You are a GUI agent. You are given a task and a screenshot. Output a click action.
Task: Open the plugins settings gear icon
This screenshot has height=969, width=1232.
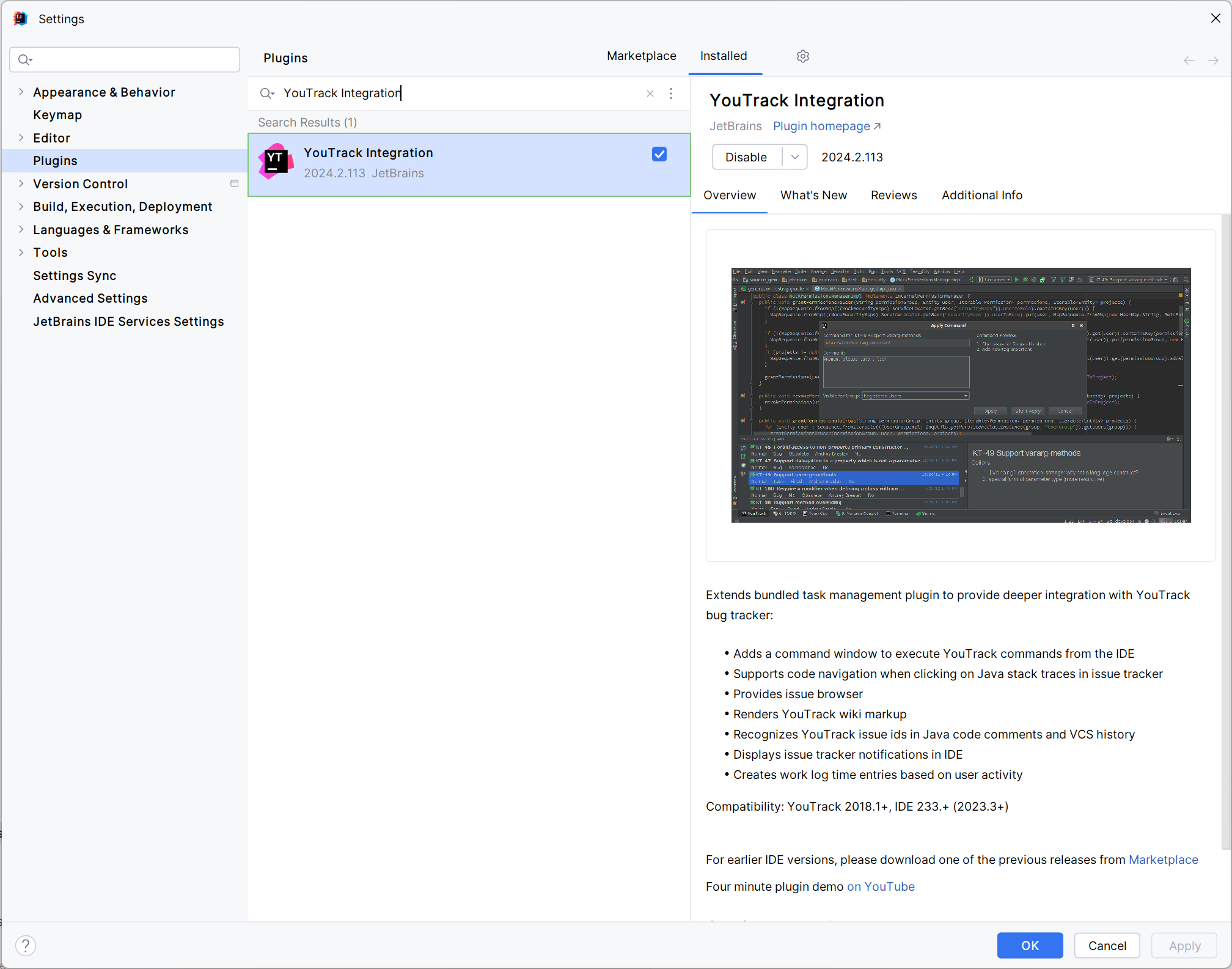[802, 56]
